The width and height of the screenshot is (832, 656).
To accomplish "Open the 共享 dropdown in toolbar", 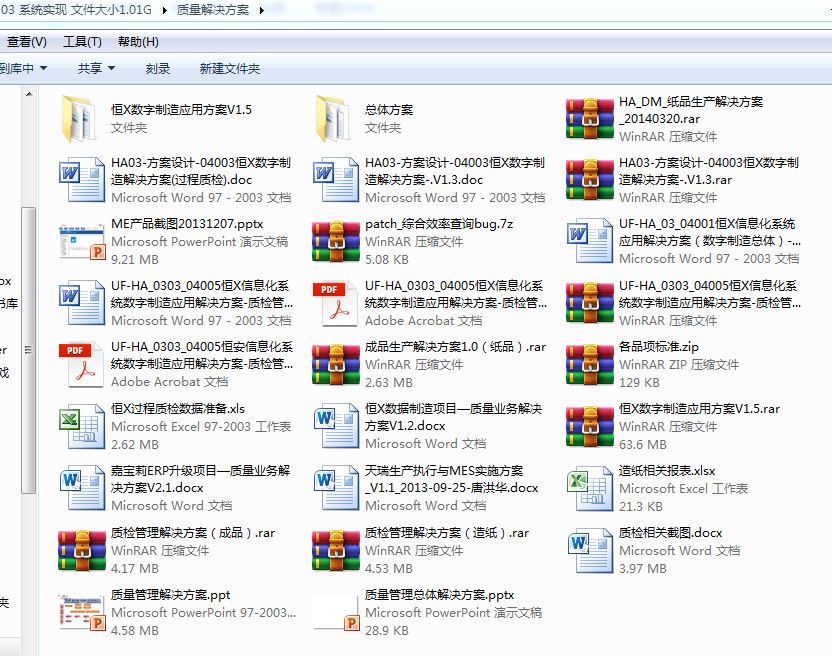I will (x=96, y=68).
